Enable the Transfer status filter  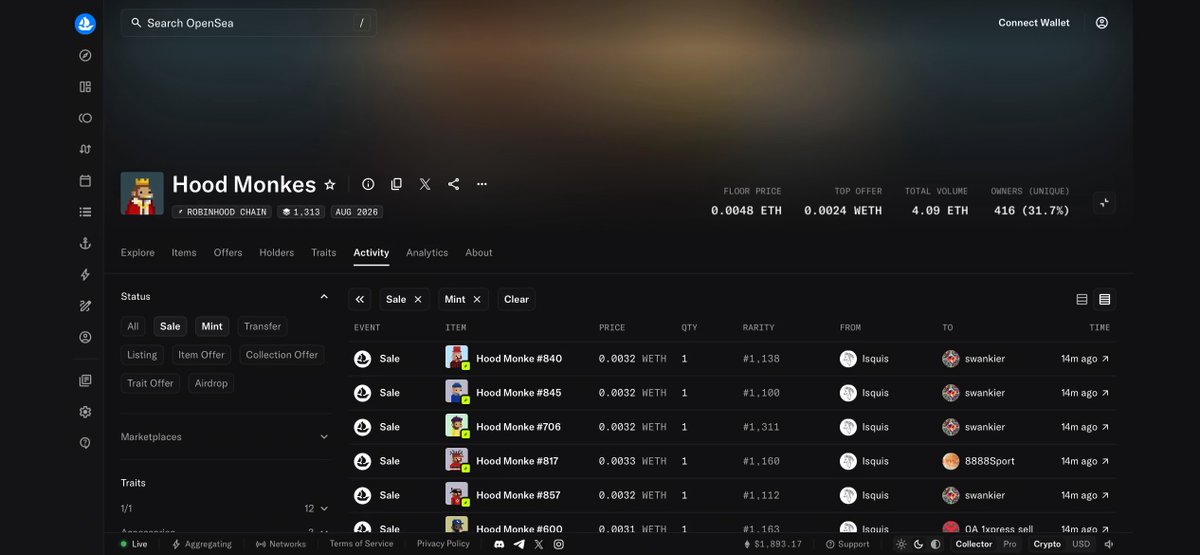(x=262, y=326)
